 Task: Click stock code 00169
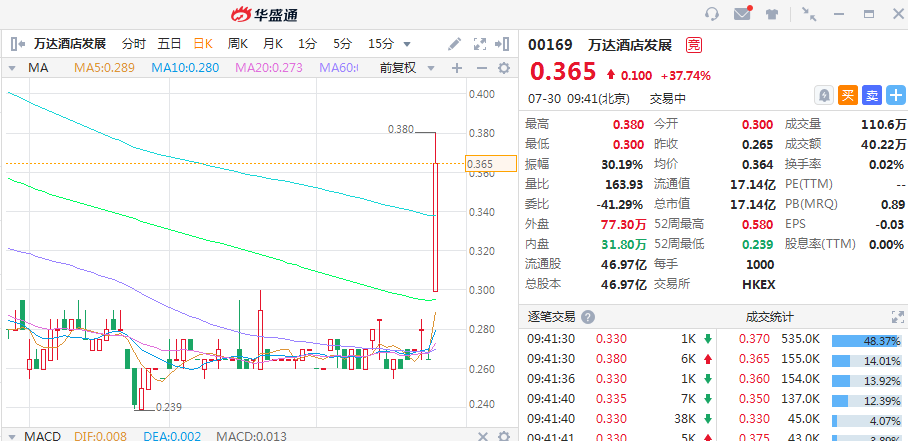(550, 45)
